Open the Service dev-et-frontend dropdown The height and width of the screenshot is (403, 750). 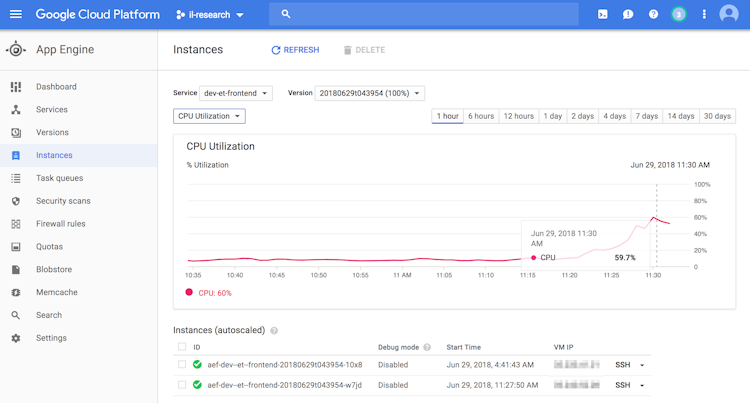(x=236, y=93)
